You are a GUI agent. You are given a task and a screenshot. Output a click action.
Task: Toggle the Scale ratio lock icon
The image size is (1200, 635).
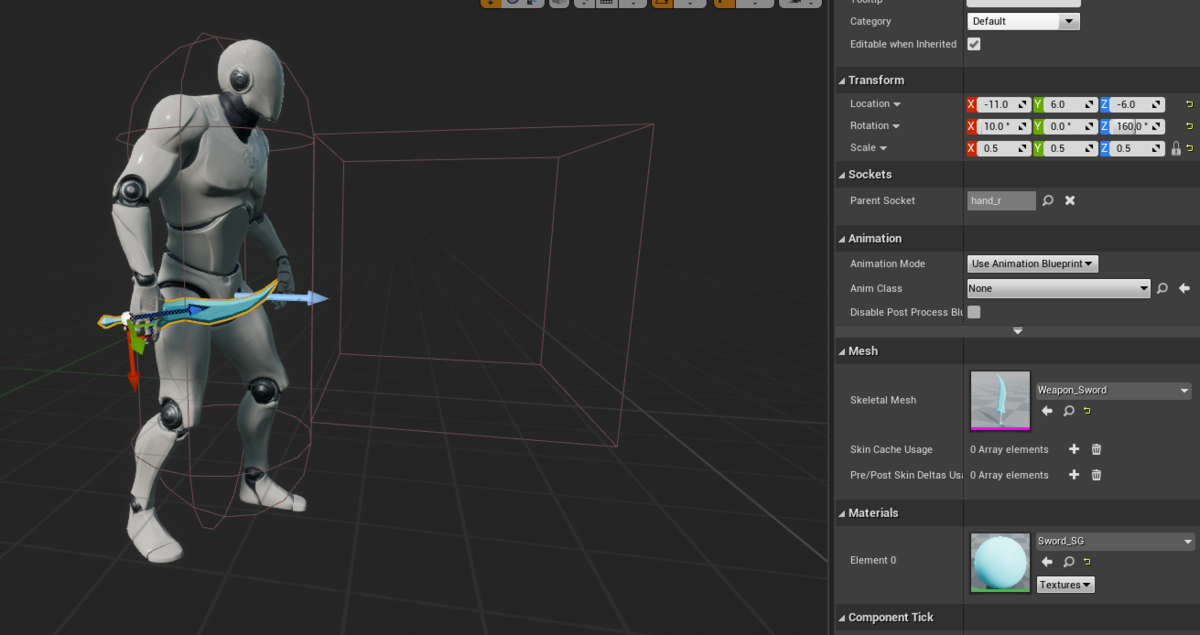click(1176, 148)
